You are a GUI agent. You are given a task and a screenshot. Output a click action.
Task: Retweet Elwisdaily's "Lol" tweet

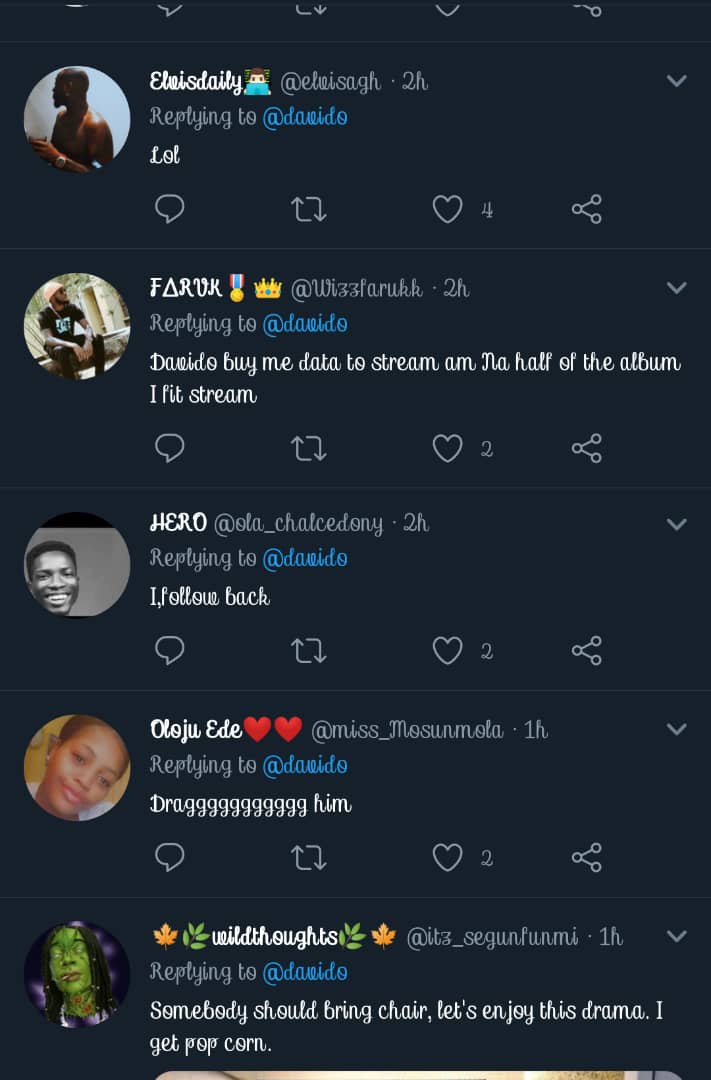(308, 209)
